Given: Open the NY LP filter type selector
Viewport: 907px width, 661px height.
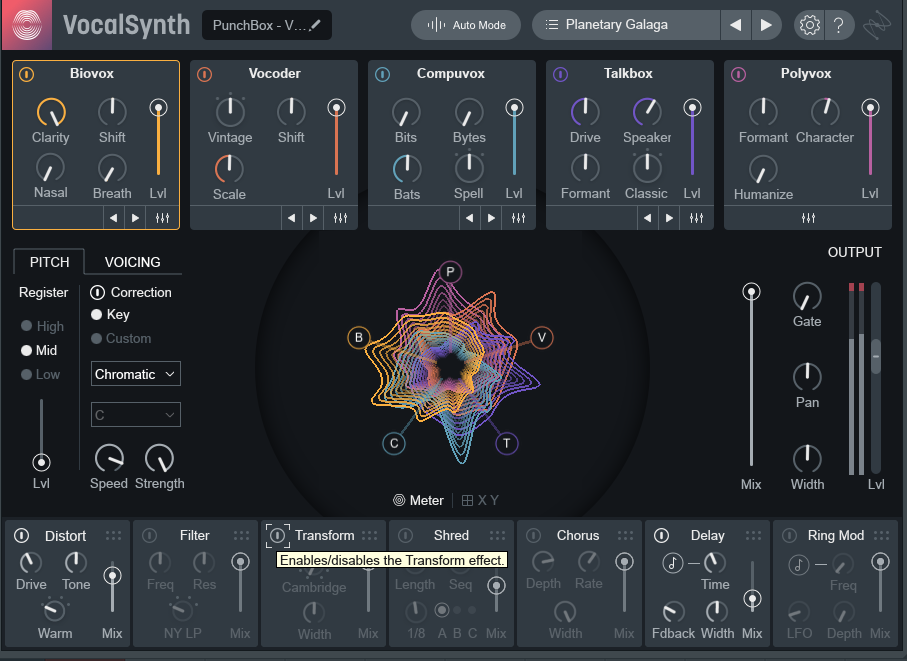Looking at the screenshot, I should (x=182, y=633).
